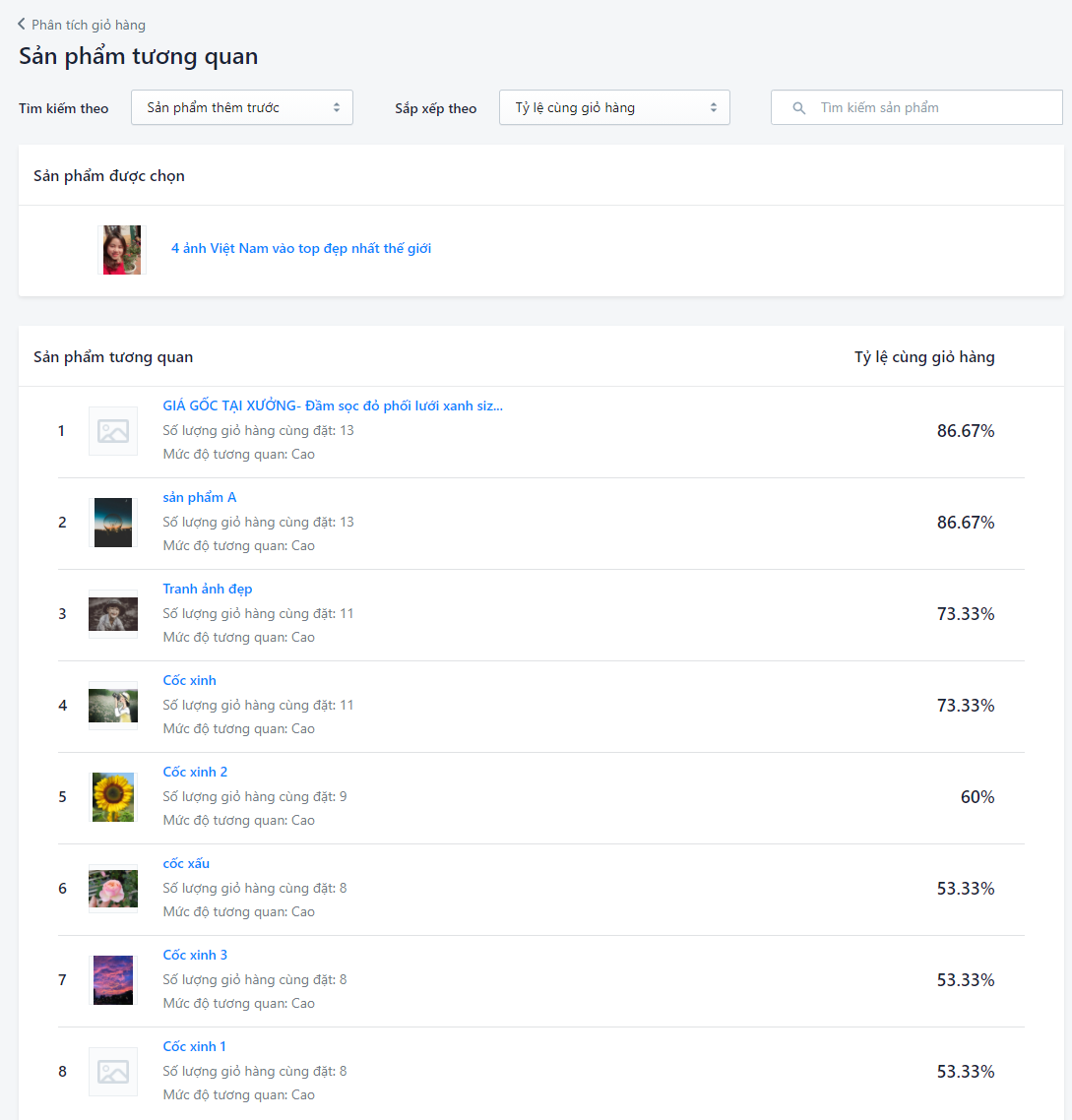Click the Tranh ảnh đẹp thumbnail
This screenshot has height=1120, width=1072.
[113, 614]
